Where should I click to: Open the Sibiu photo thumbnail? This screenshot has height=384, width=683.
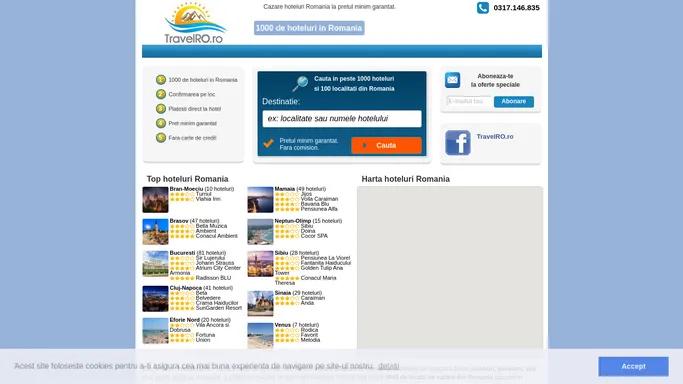(260, 264)
